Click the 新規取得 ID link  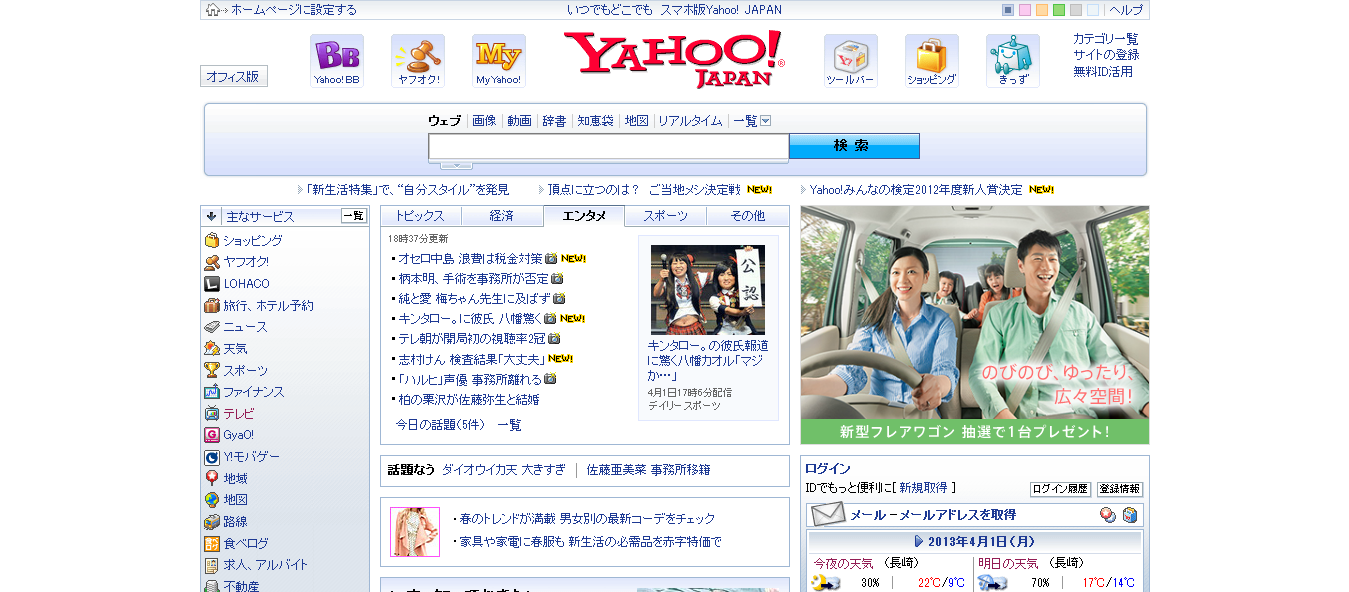tap(923, 488)
